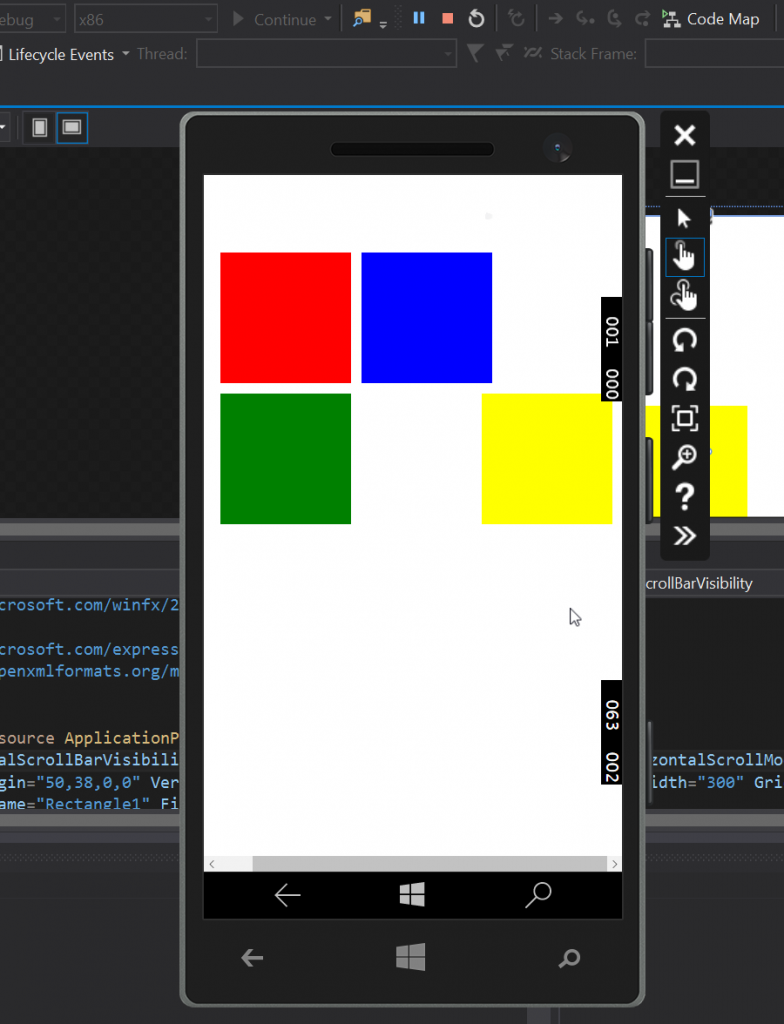Switch emulator to mouse pointer input mode
Screen dimensions: 784x1024
pos(684,218)
